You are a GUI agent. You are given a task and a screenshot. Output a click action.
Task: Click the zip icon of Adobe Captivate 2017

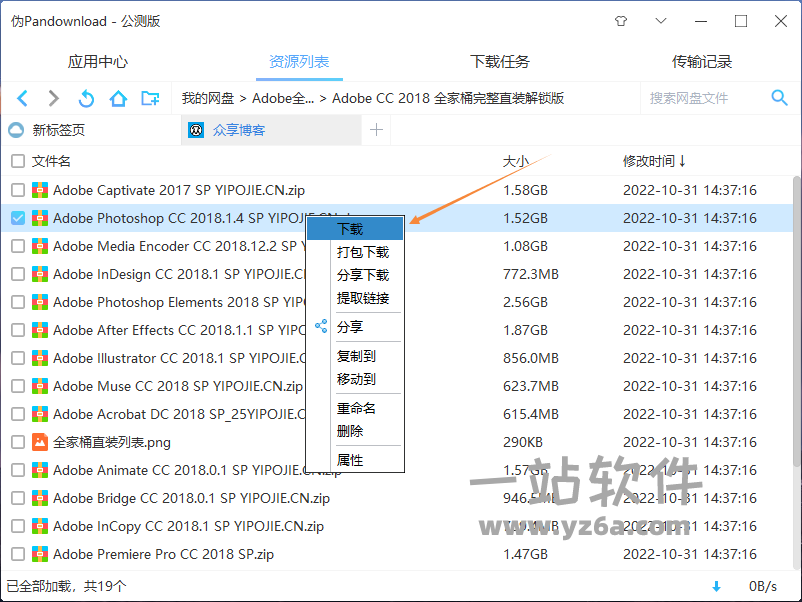point(40,190)
